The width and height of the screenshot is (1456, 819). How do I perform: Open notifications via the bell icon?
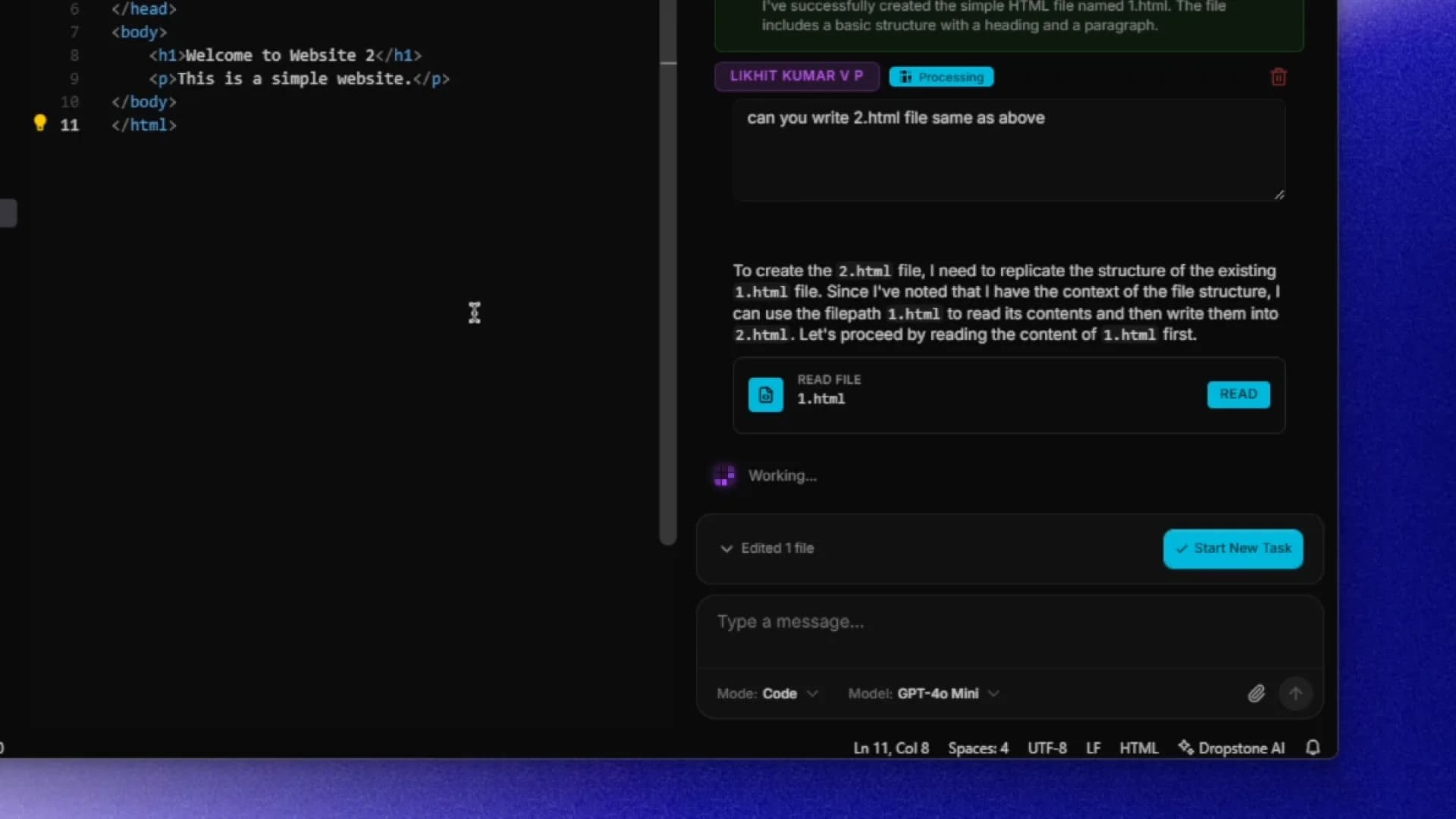pyautogui.click(x=1313, y=748)
